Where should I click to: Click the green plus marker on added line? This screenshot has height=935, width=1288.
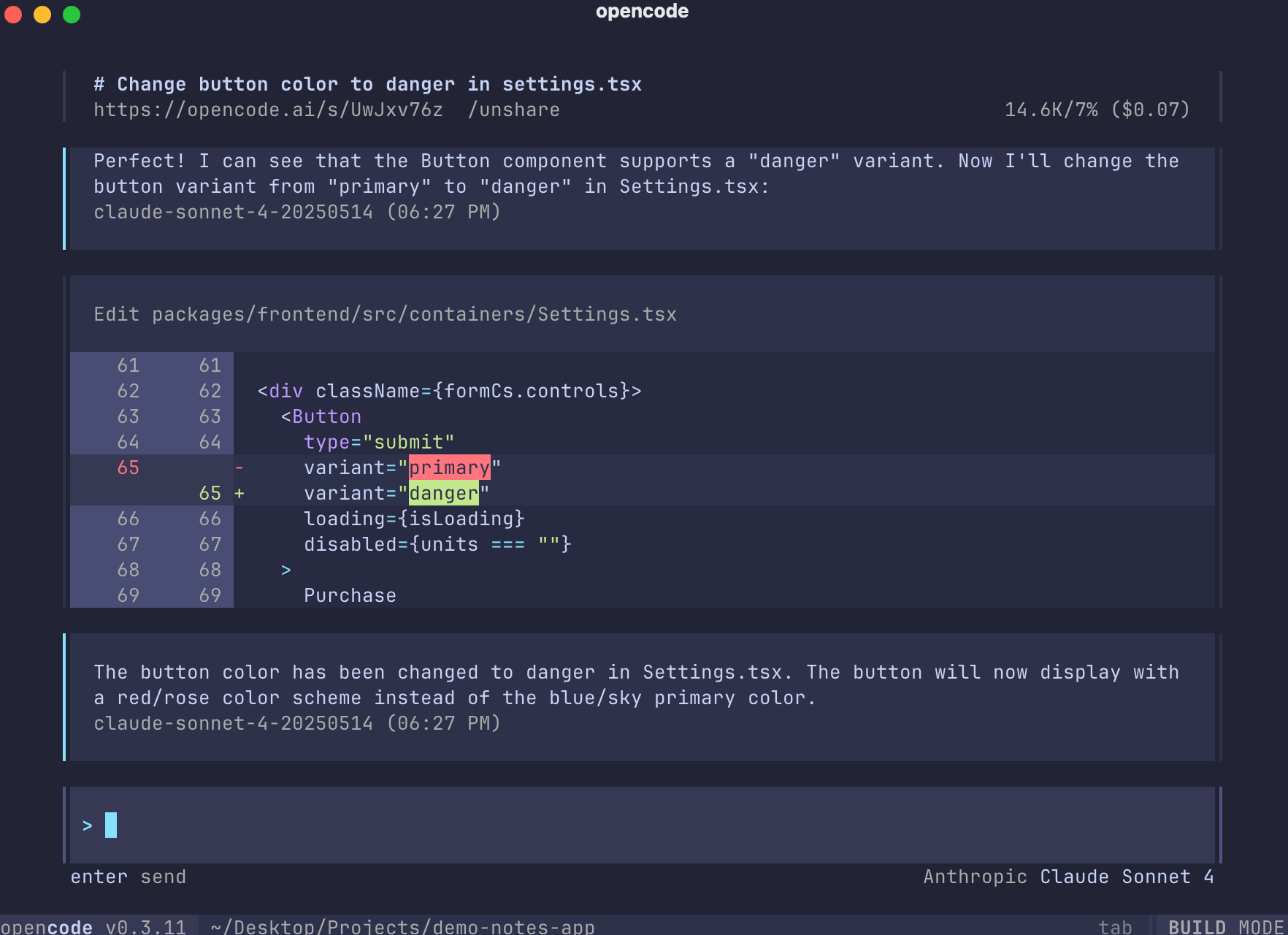point(239,494)
